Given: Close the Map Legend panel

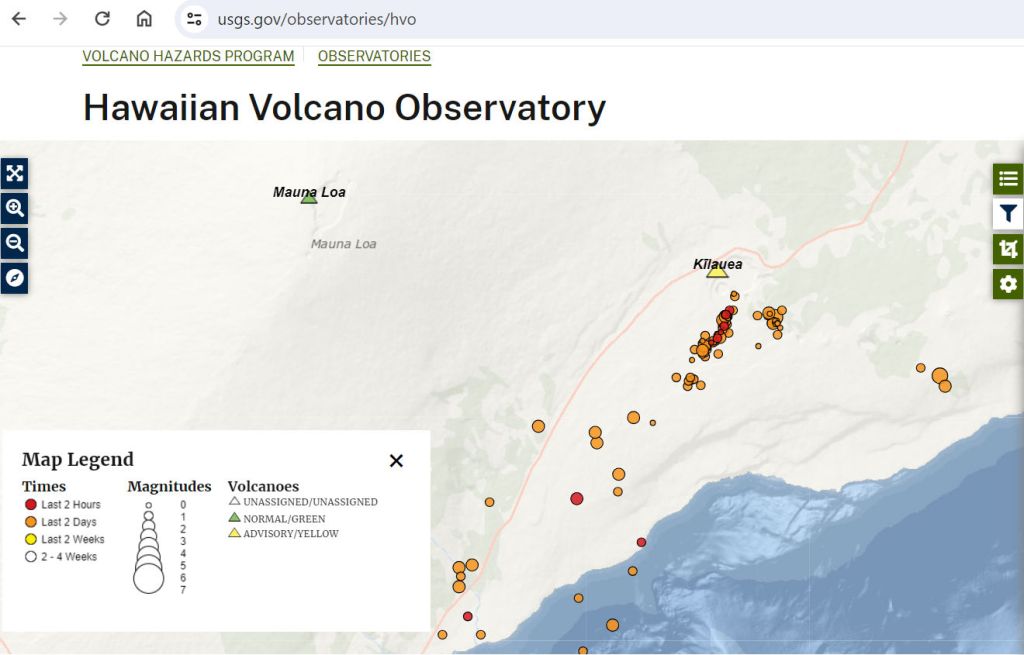Looking at the screenshot, I should (x=396, y=461).
